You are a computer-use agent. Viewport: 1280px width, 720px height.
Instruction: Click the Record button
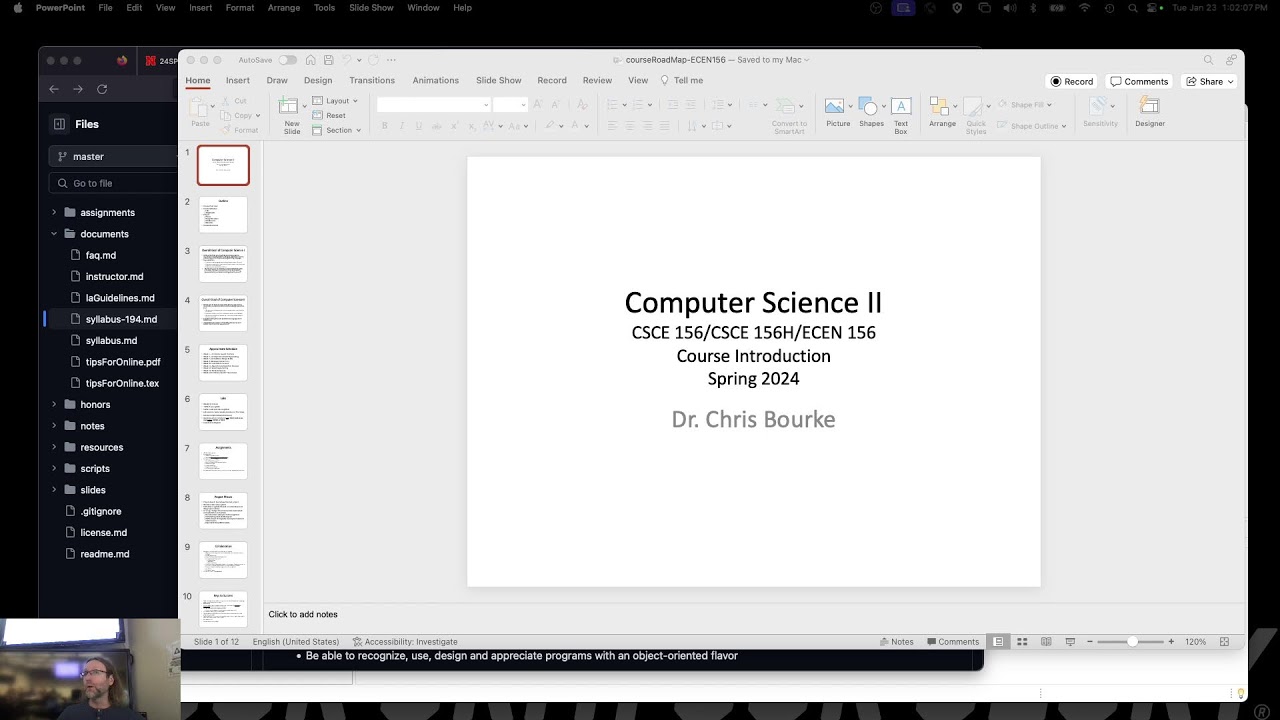[x=1071, y=81]
